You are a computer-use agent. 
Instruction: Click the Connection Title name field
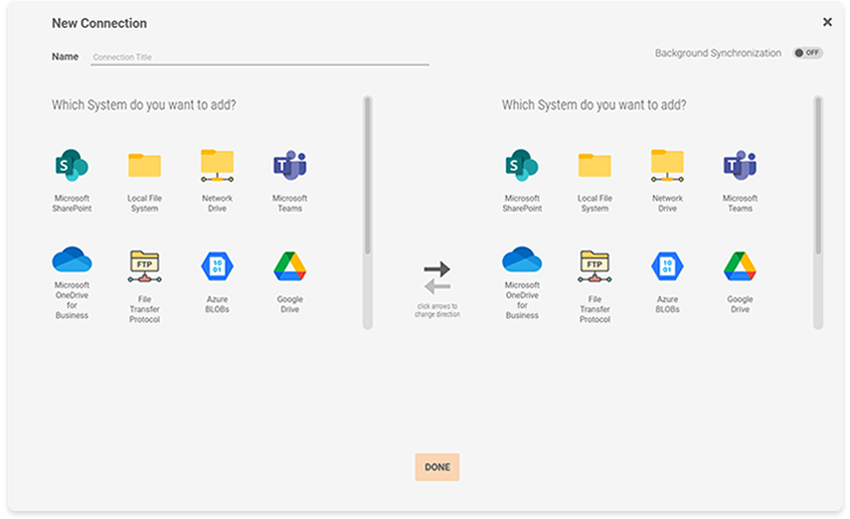tap(259, 57)
